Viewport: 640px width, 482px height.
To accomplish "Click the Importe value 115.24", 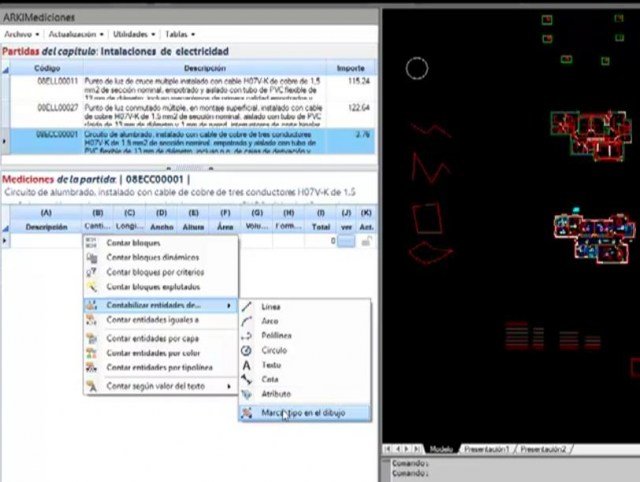I will pyautogui.click(x=359, y=81).
